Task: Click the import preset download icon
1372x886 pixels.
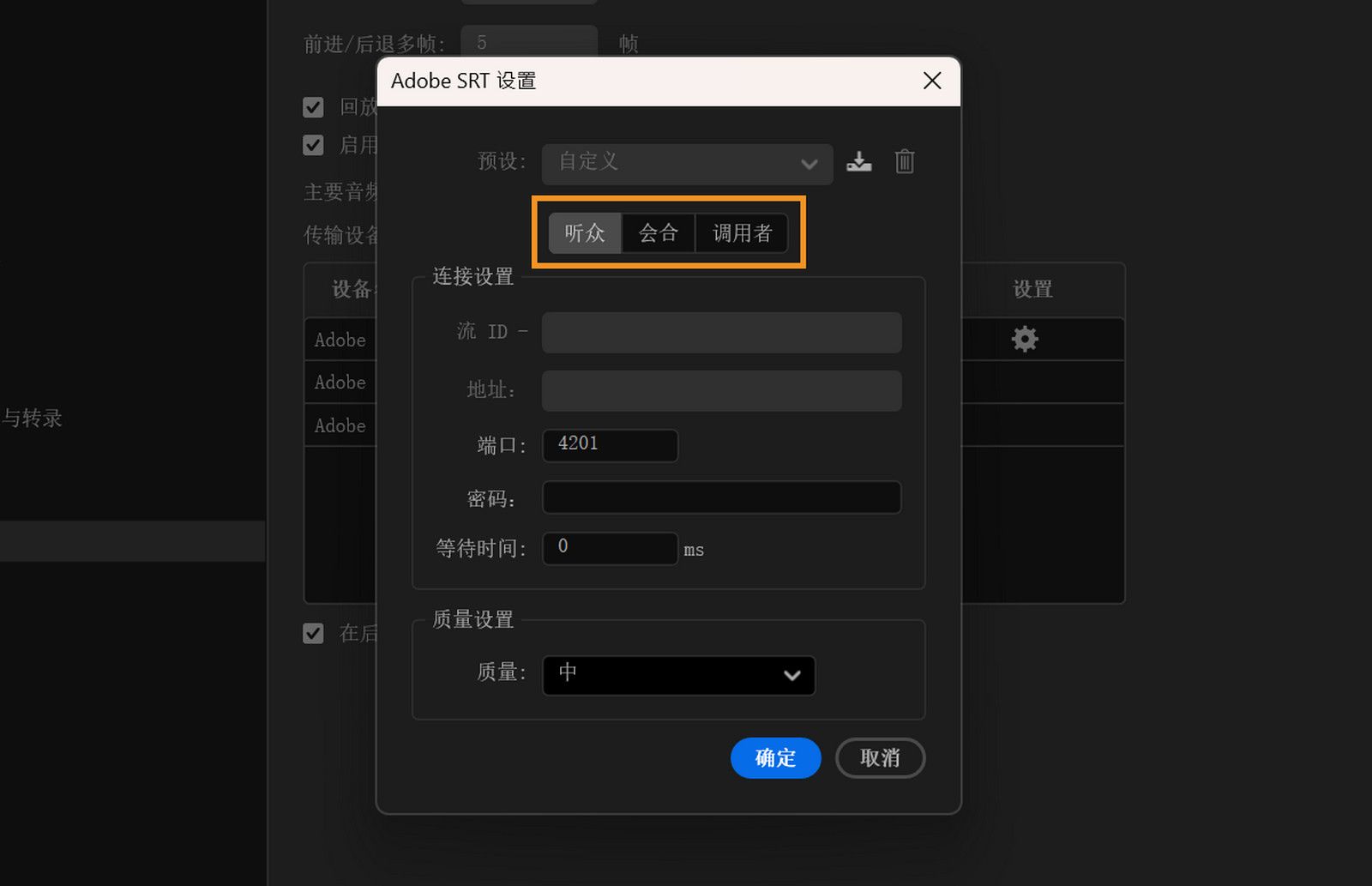Action: [x=858, y=161]
